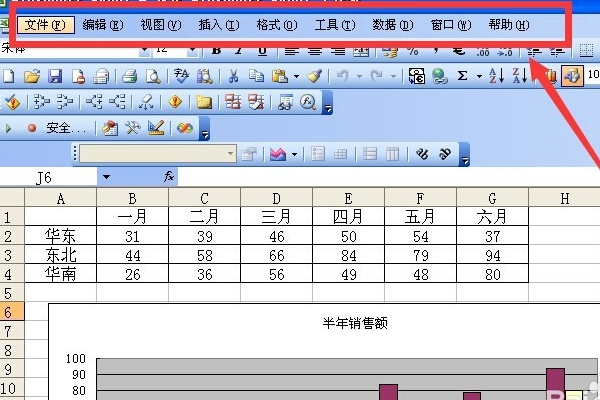Click the Clear Validation Circles icon
The width and height of the screenshot is (600, 400).
256,102
